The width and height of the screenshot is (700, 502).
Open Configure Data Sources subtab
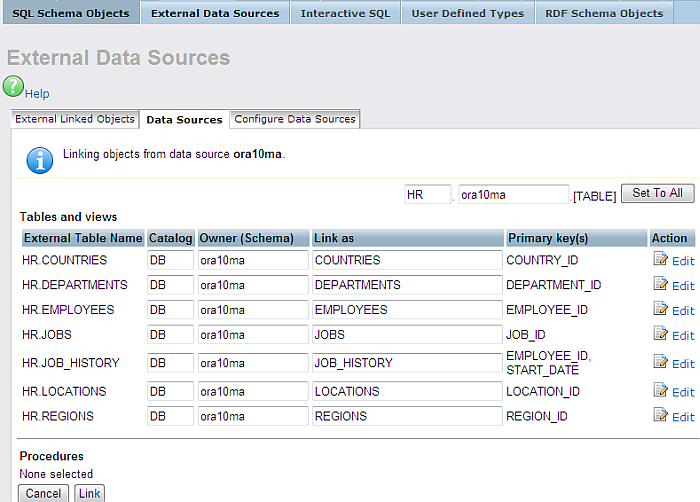[294, 119]
